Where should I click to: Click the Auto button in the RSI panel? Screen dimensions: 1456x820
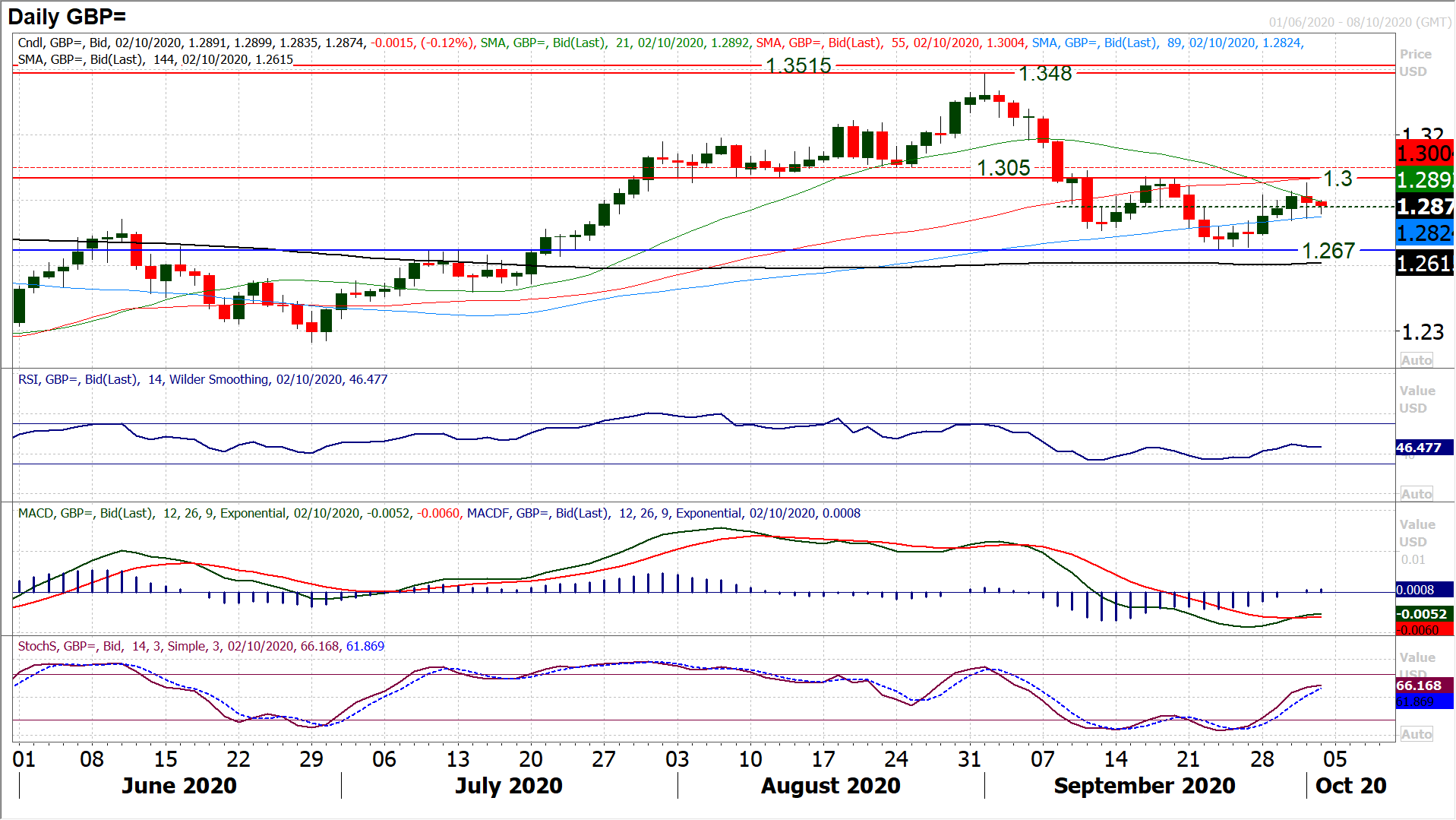[1417, 494]
